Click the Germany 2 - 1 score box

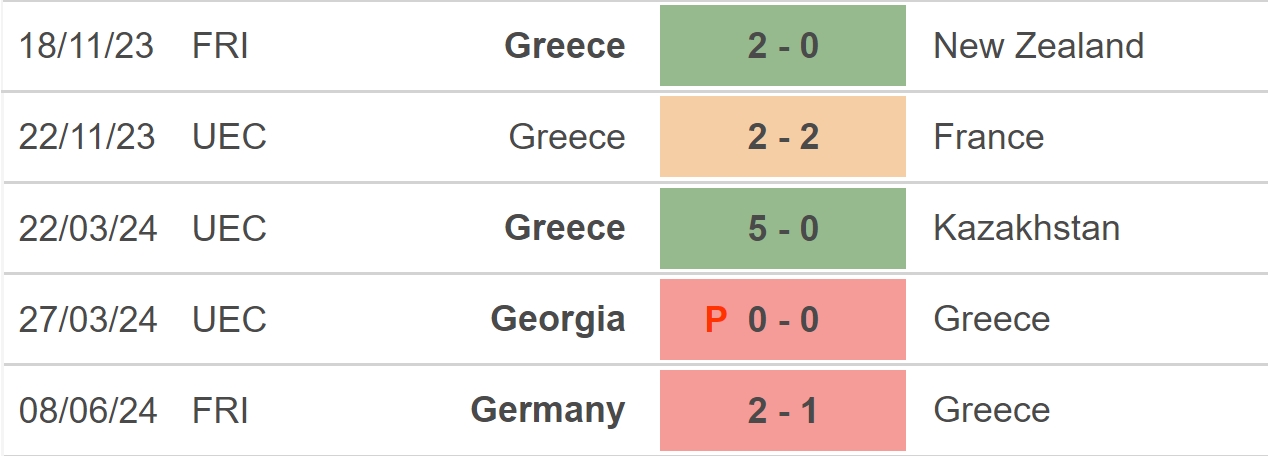pos(783,410)
